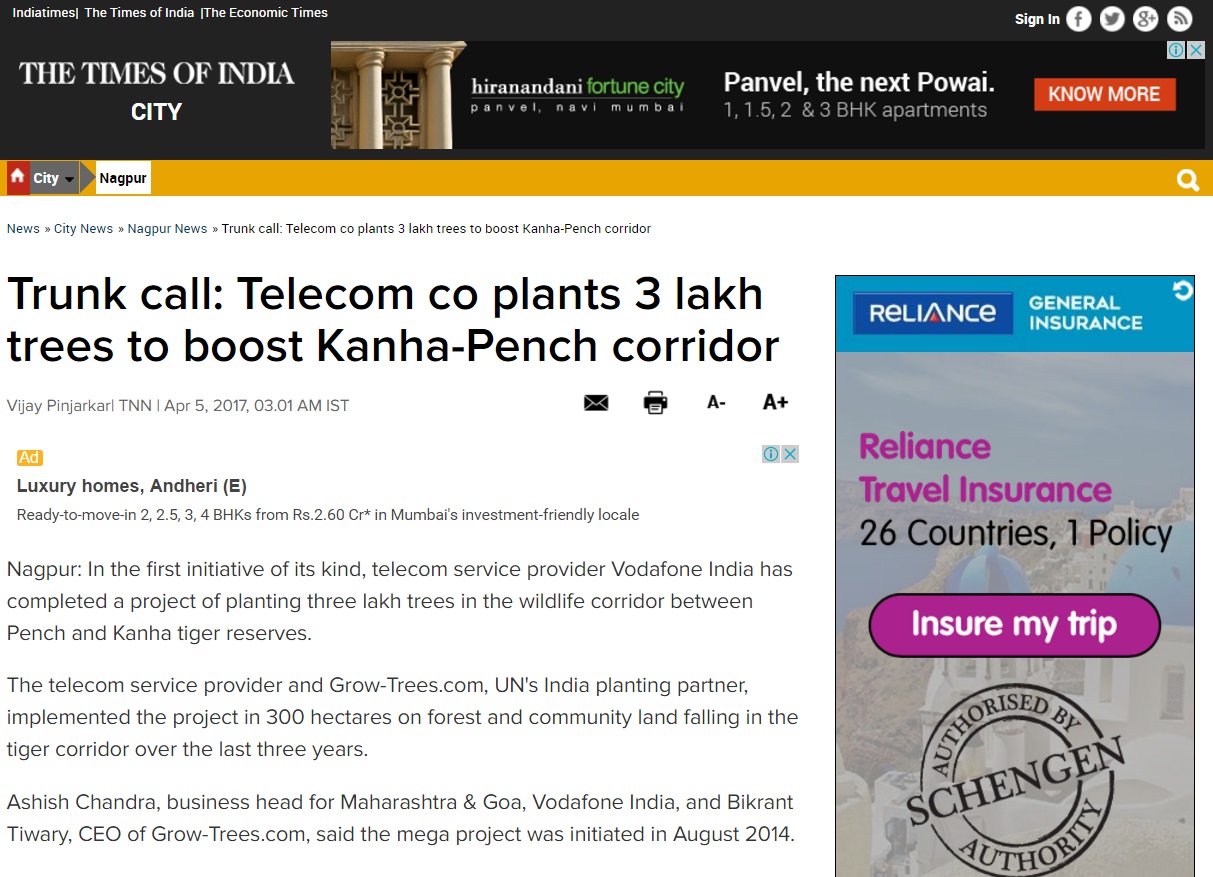The width and height of the screenshot is (1213, 877).
Task: Open the Sign In link
Action: click(1037, 19)
